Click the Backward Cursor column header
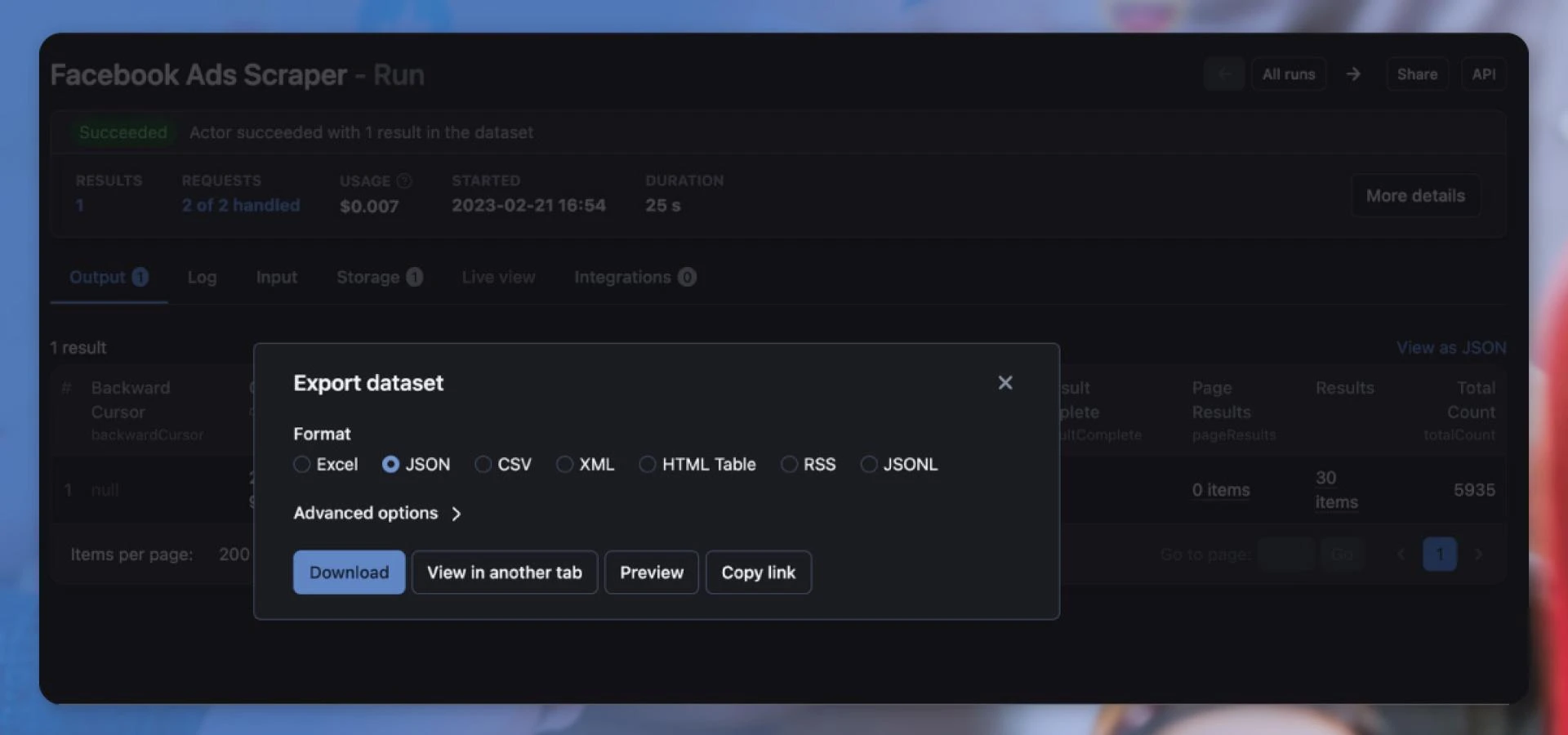Screen dimensions: 1568x735 [147, 410]
